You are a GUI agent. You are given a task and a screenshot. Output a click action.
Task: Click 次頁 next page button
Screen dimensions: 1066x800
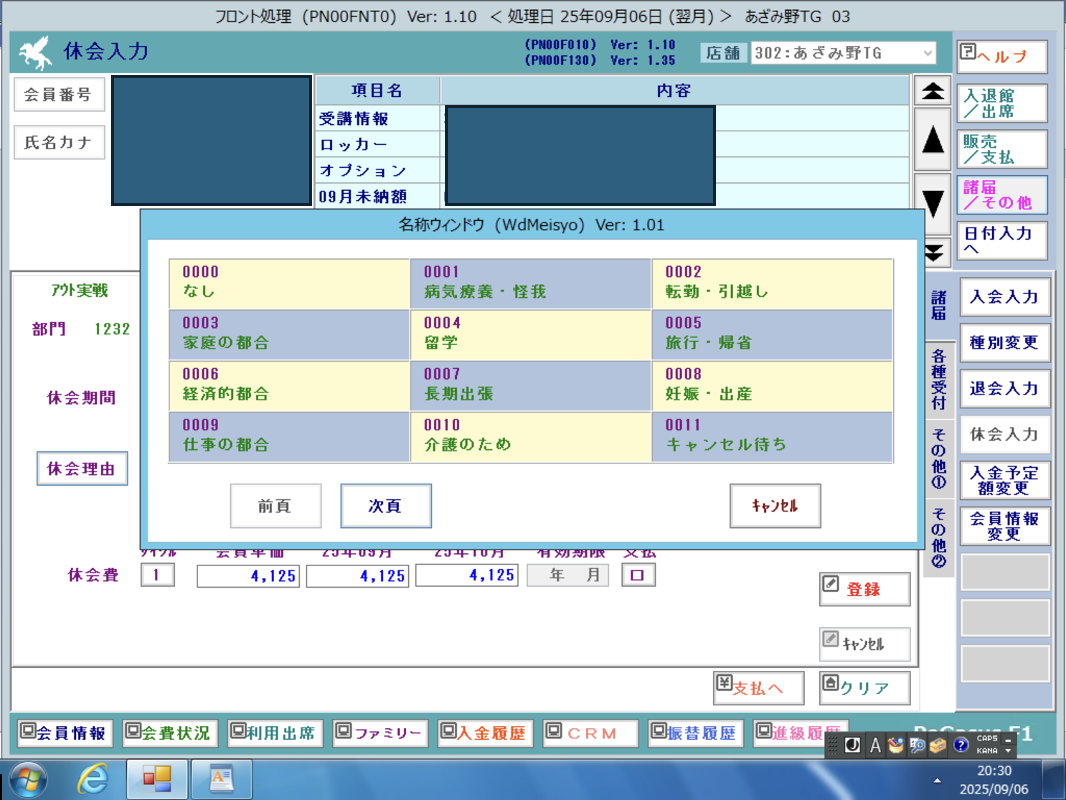click(x=385, y=506)
